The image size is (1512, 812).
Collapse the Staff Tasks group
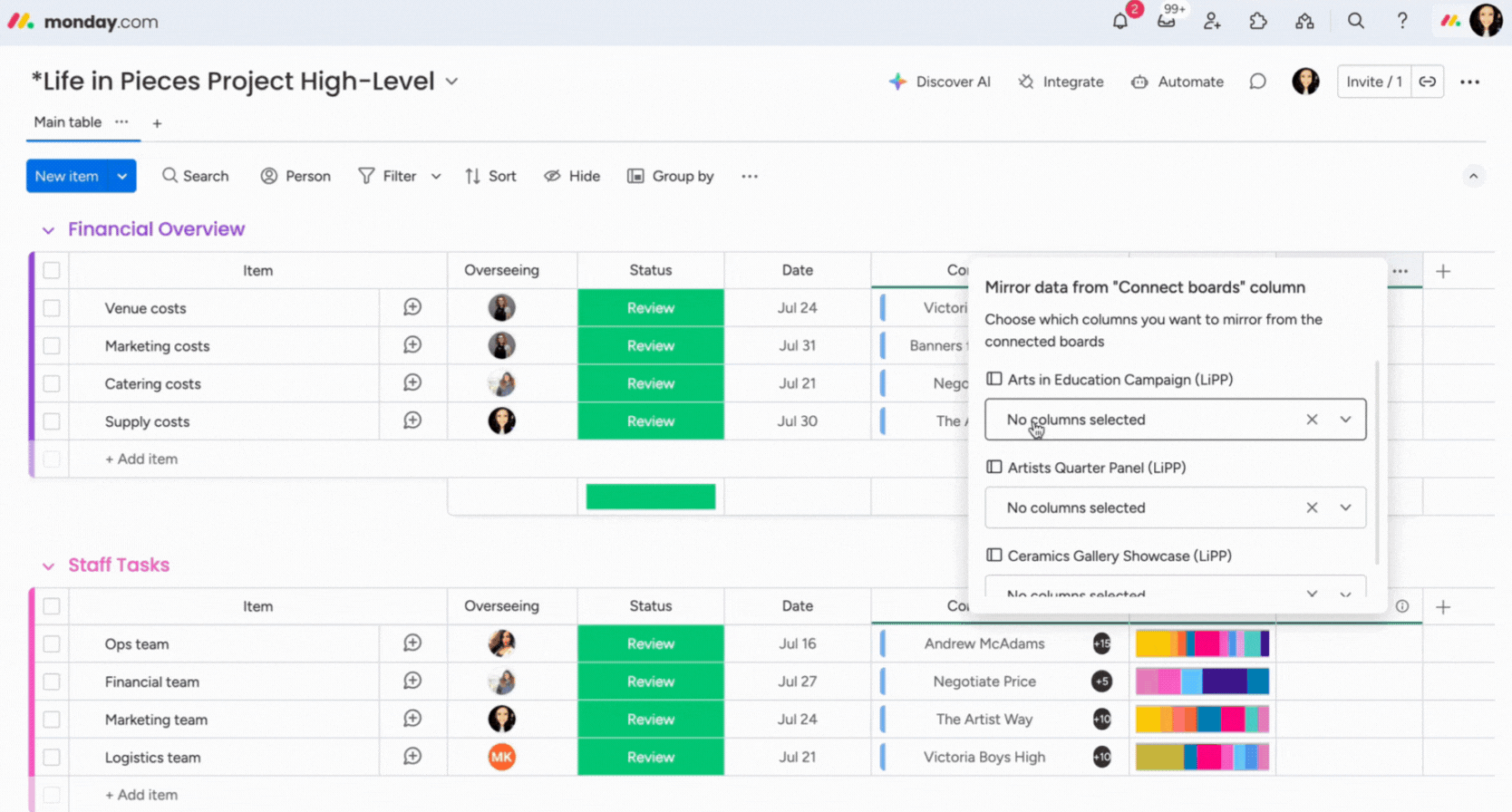48,566
